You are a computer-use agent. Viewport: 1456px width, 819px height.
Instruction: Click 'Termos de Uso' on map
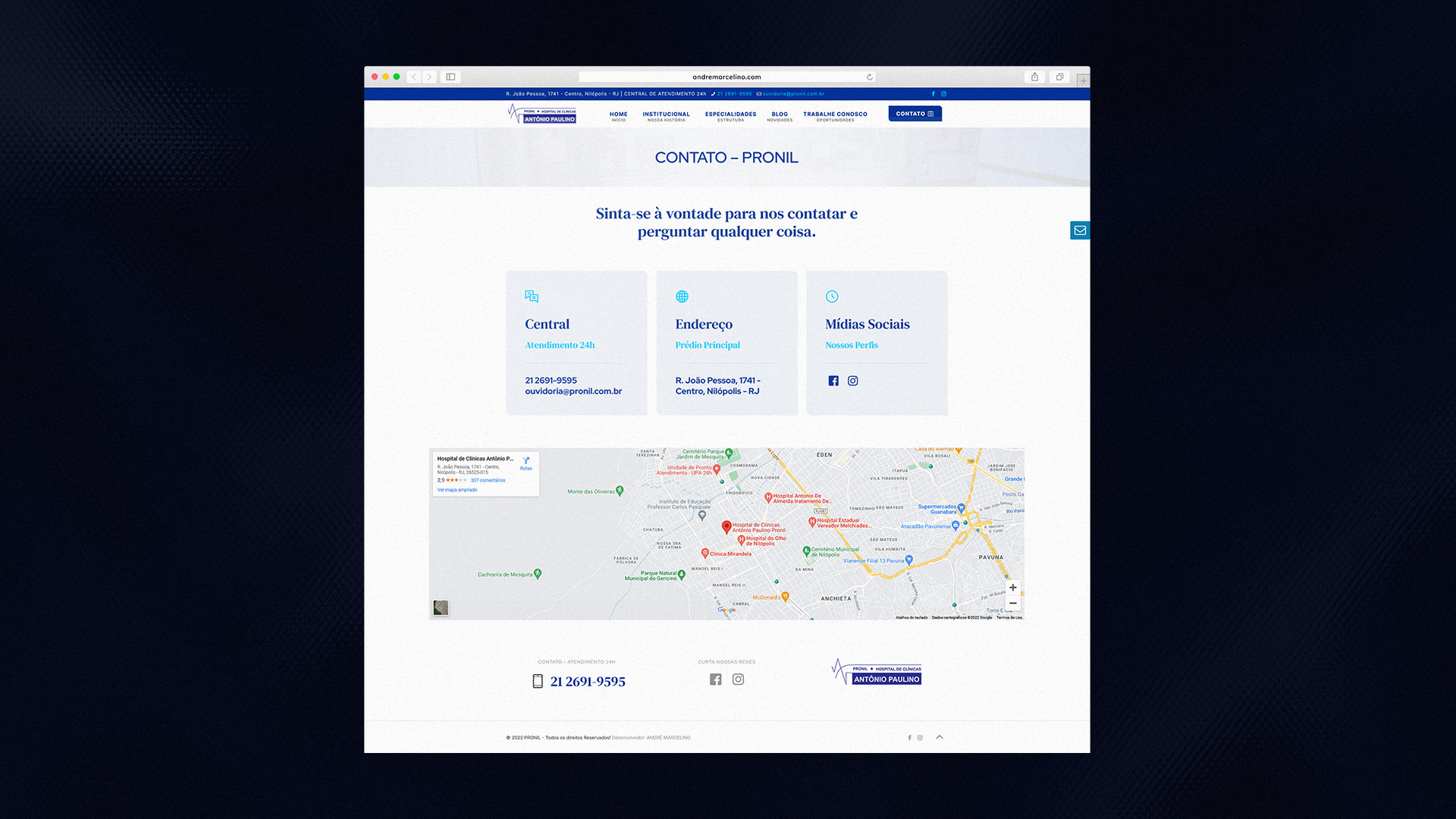(x=1009, y=617)
